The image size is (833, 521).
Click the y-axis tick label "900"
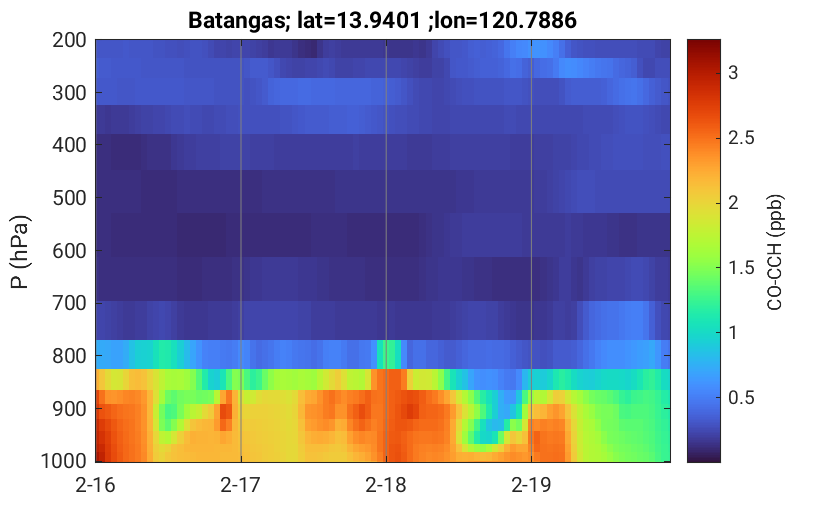coord(69,408)
